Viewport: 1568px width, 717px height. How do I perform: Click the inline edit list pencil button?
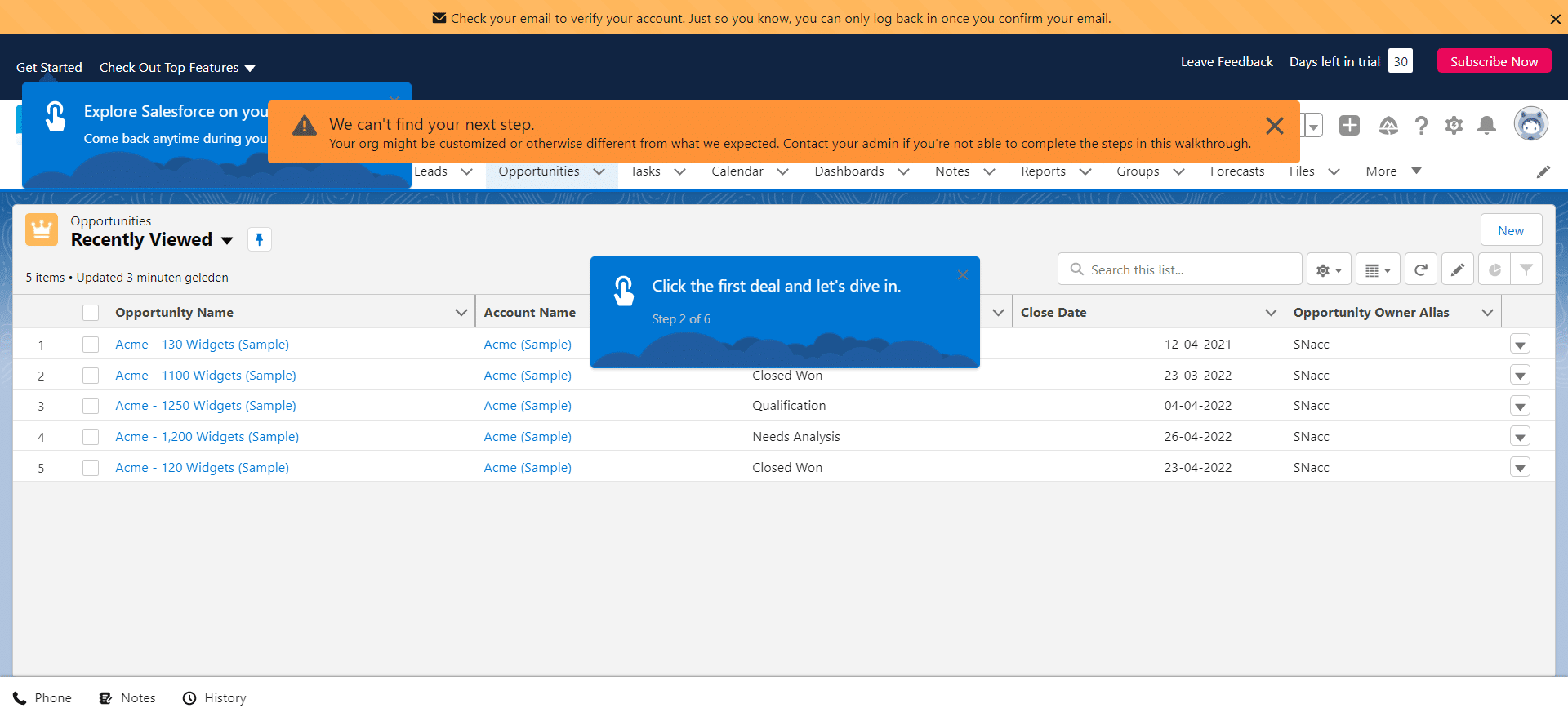pos(1458,269)
